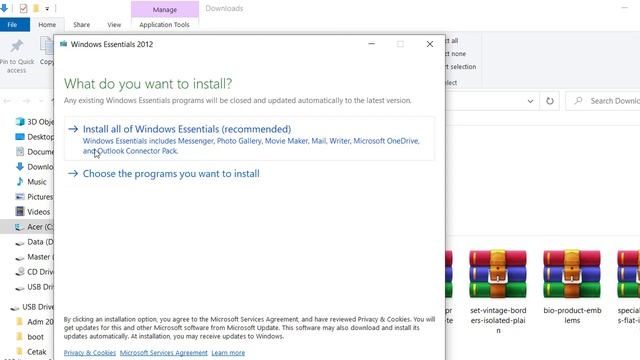The height and width of the screenshot is (360, 640).
Task: Select Videos in navigation pane
Action: [x=33, y=212]
